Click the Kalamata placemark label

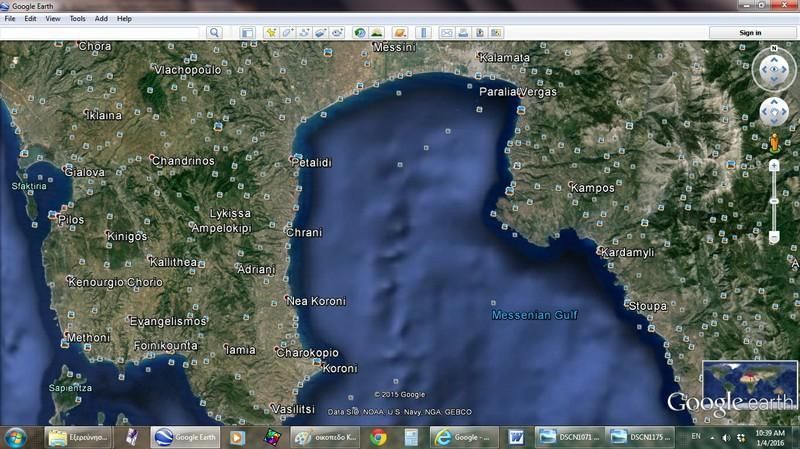coord(505,58)
